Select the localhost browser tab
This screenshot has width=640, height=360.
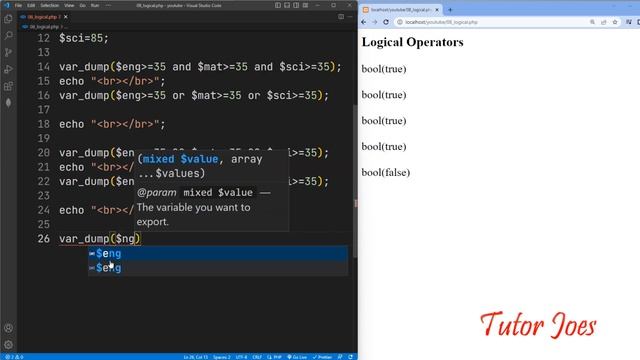point(401,9)
